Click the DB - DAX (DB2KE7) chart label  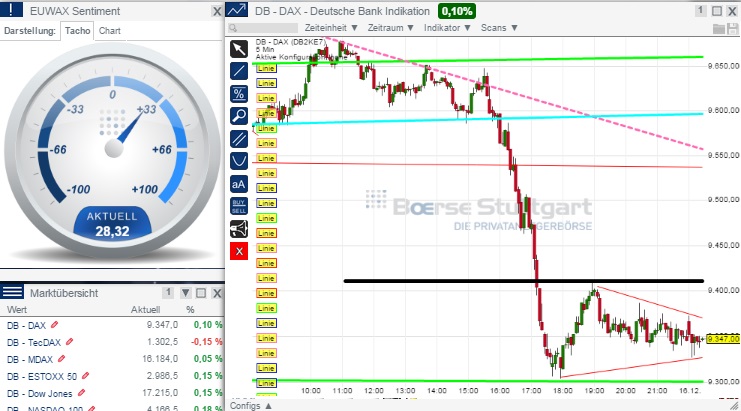[x=290, y=42]
